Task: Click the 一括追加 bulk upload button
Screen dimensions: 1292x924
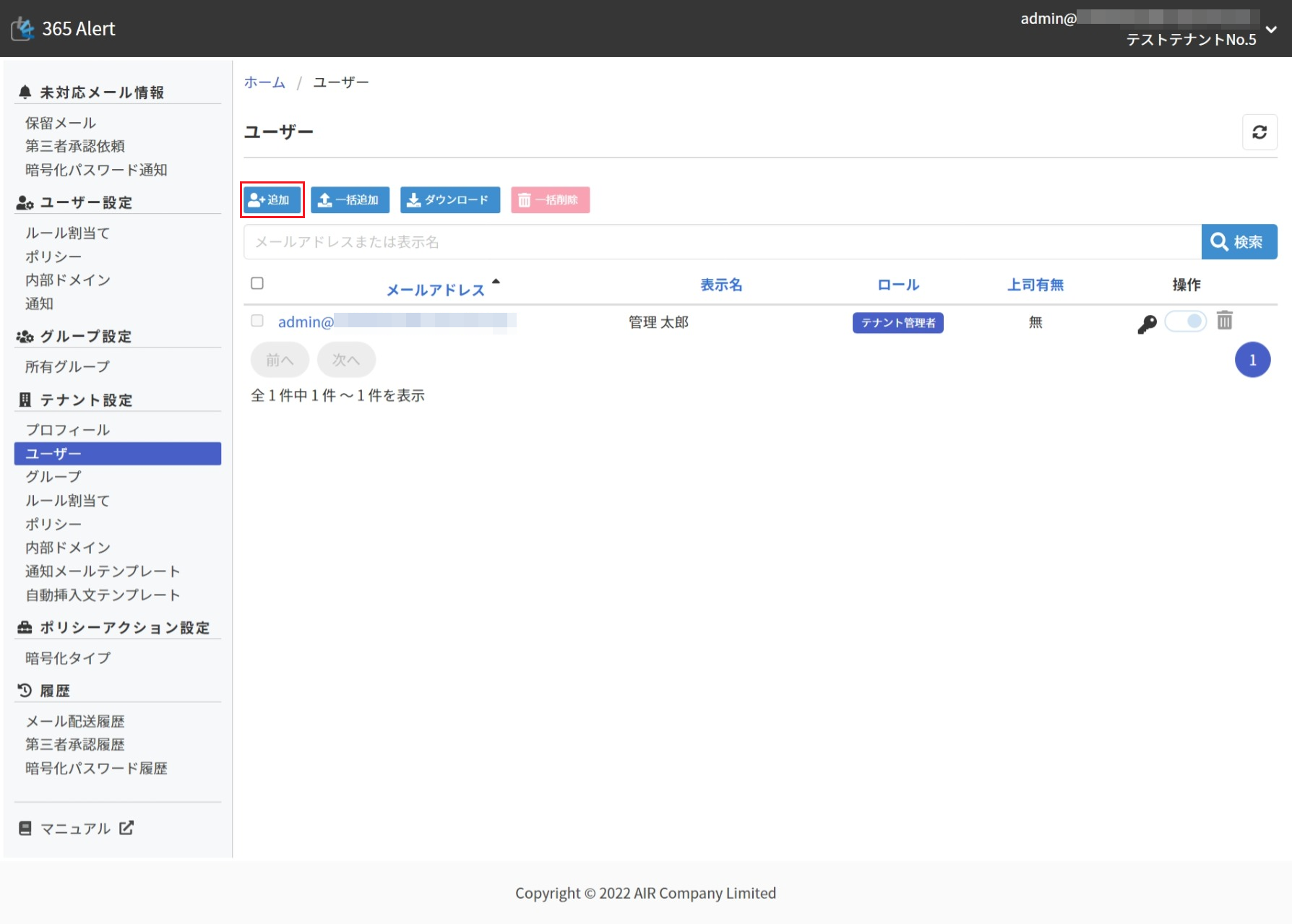Action: coord(350,200)
